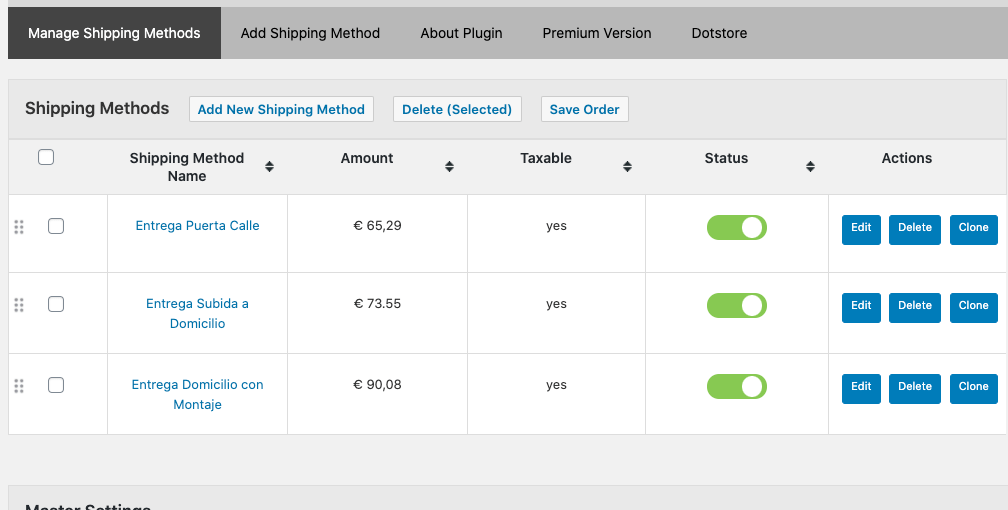Image resolution: width=1008 pixels, height=510 pixels.
Task: Open the About Plugin tab
Action: 461,33
